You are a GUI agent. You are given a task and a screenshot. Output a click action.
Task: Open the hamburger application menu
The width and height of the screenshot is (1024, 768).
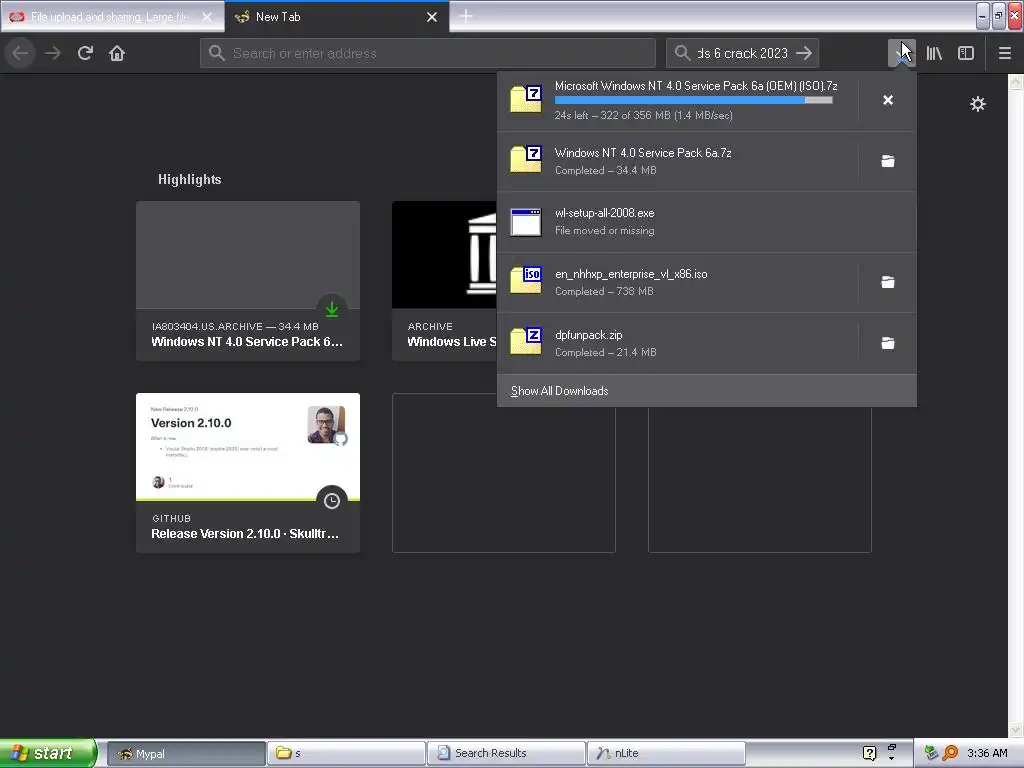[1004, 53]
